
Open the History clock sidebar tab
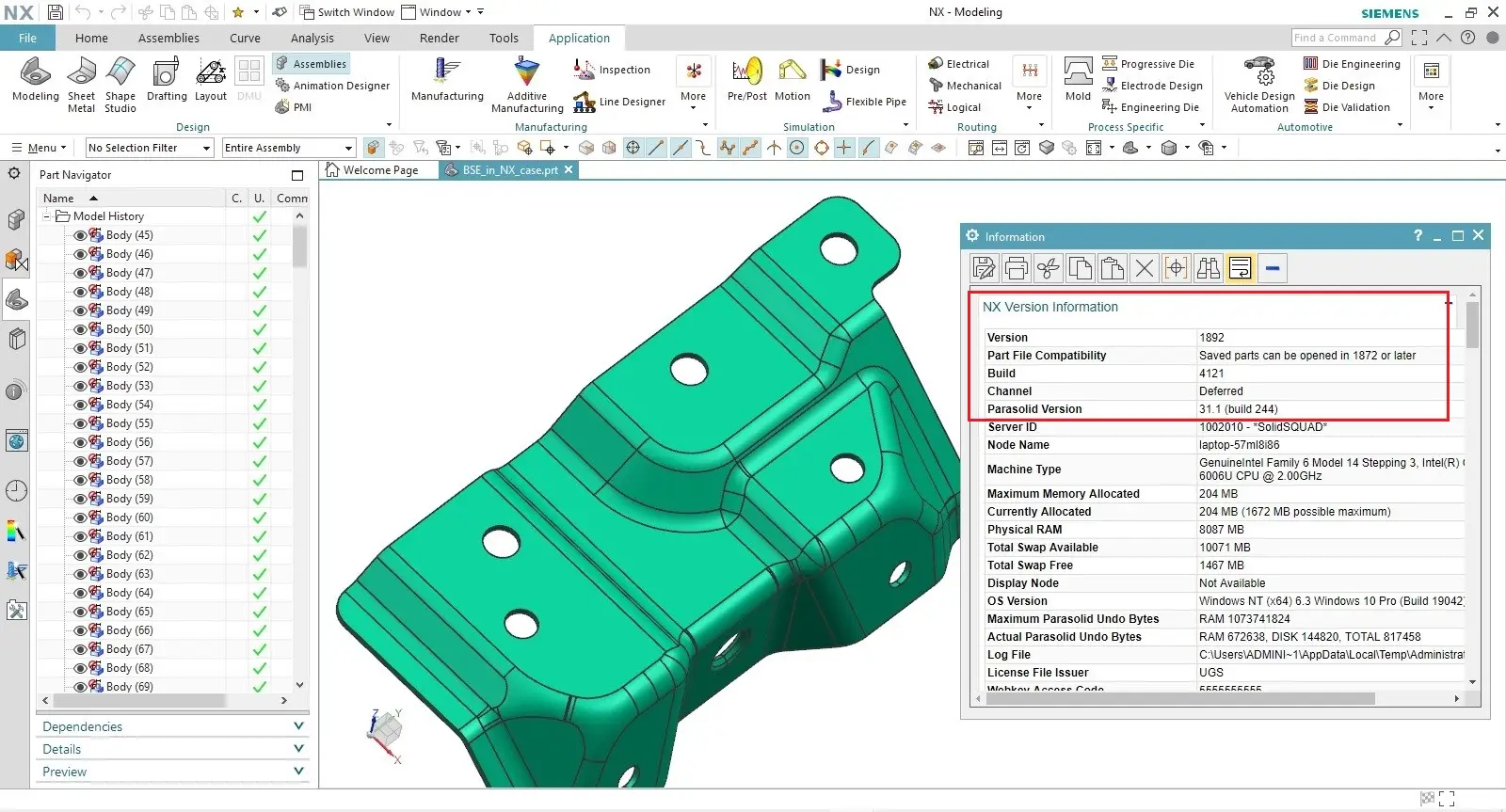[16, 490]
